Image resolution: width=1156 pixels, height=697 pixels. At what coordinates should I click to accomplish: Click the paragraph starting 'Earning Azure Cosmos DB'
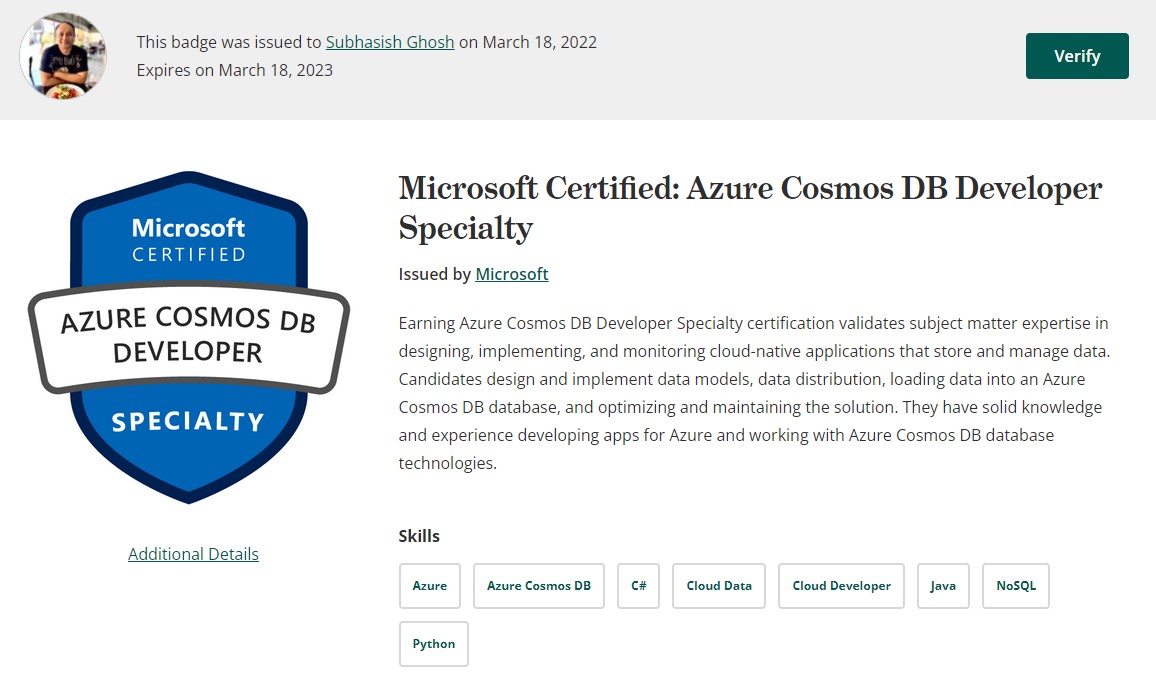[x=754, y=393]
